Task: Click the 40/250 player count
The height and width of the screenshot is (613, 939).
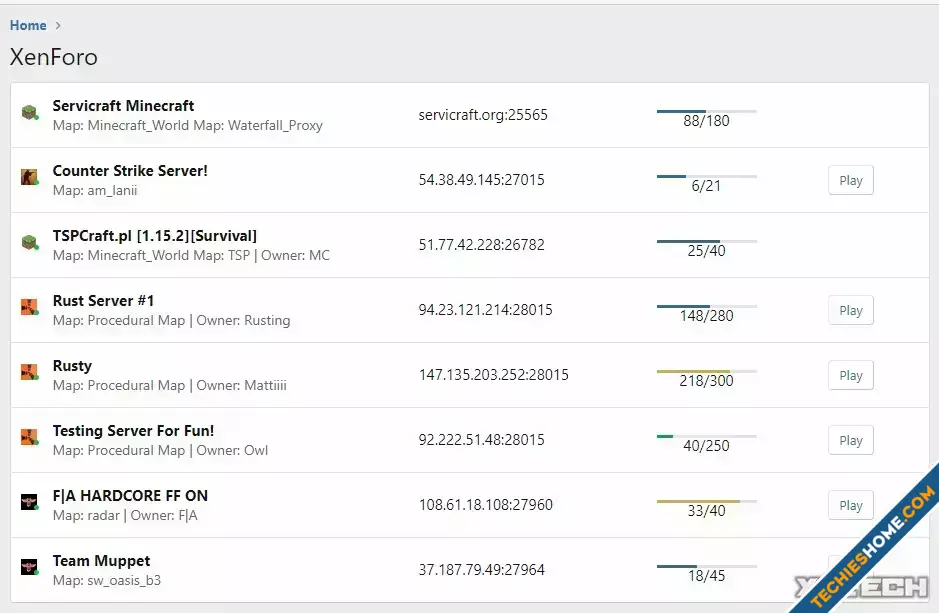Action: point(707,446)
